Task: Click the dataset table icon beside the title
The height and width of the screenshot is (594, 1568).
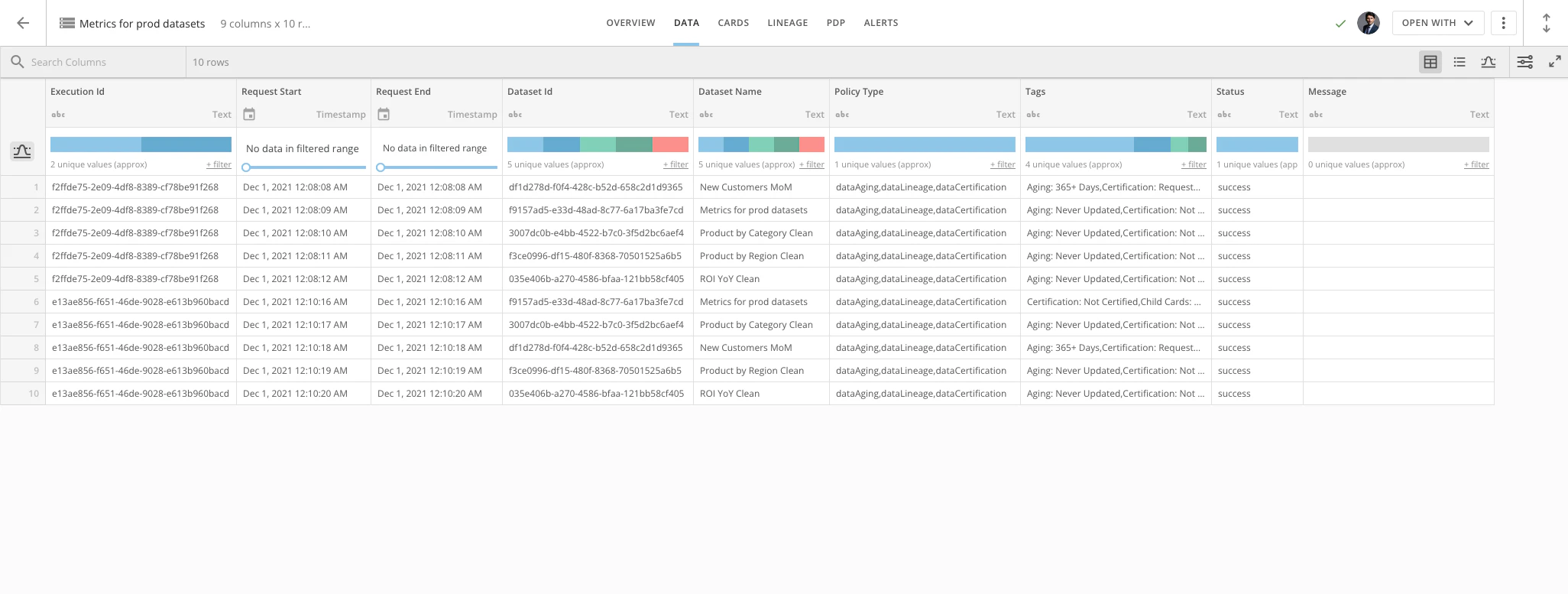Action: tap(67, 23)
